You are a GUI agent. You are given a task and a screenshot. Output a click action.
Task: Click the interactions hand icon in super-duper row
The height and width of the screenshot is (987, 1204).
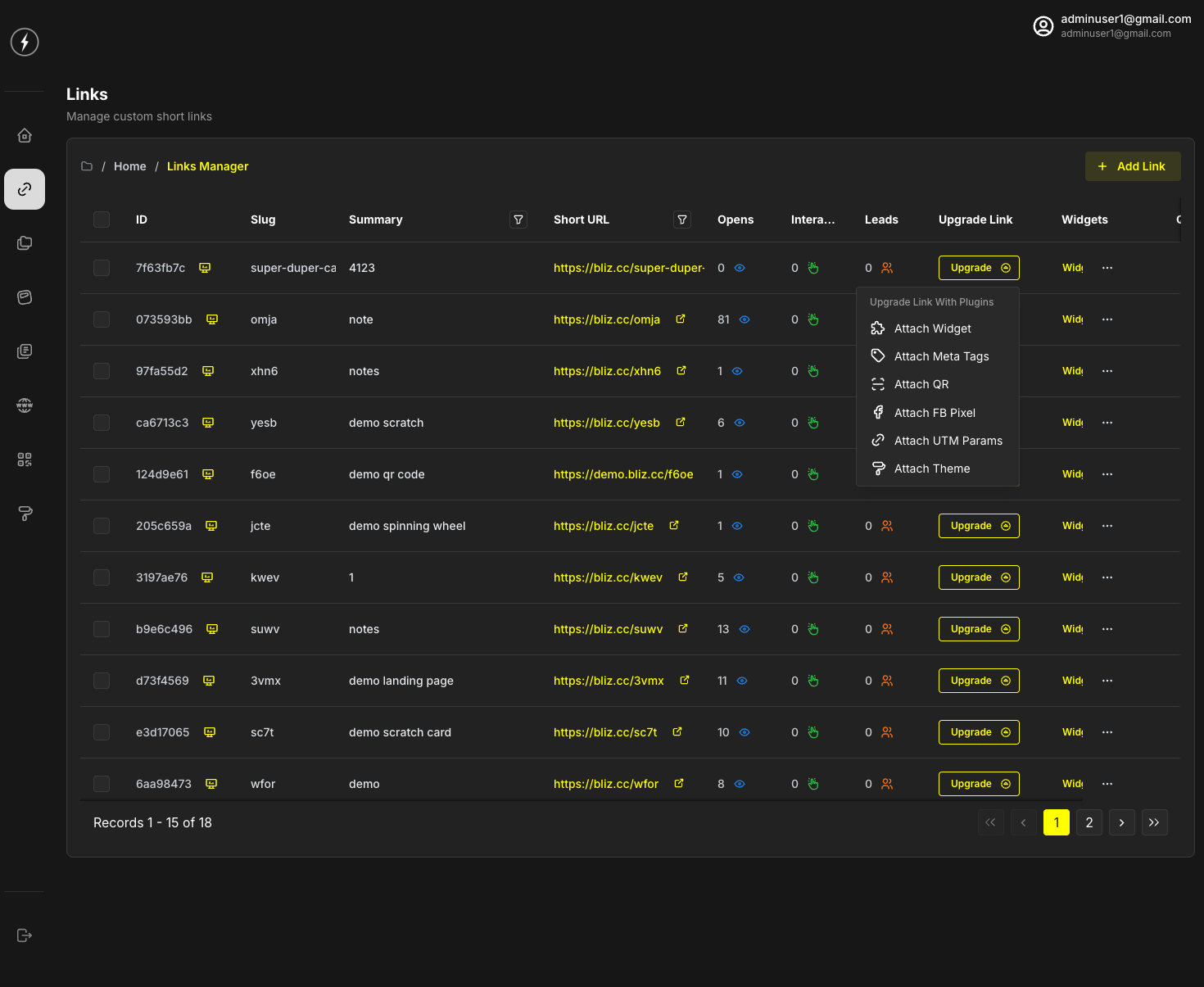click(x=813, y=268)
